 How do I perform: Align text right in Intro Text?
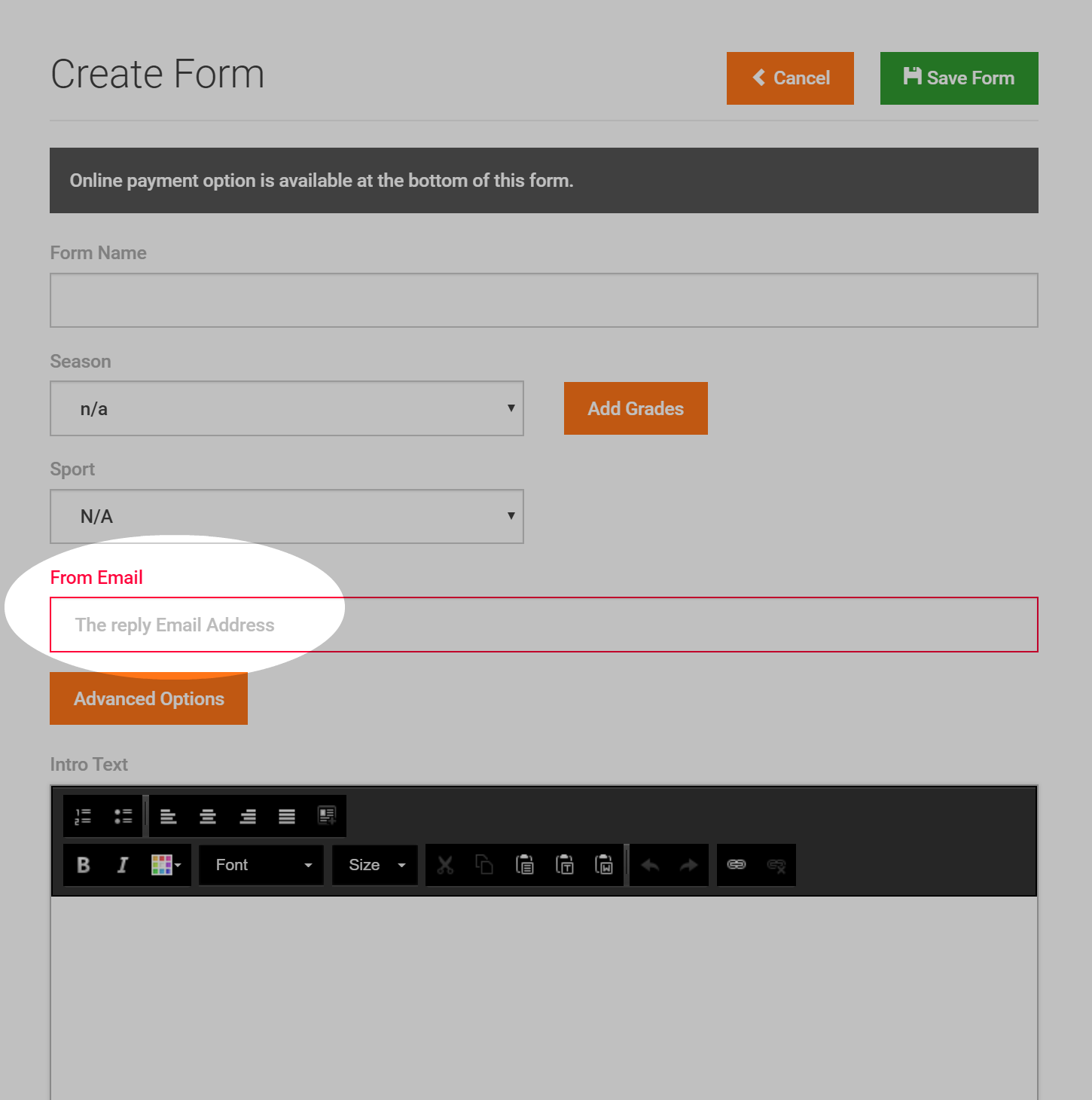(x=248, y=816)
